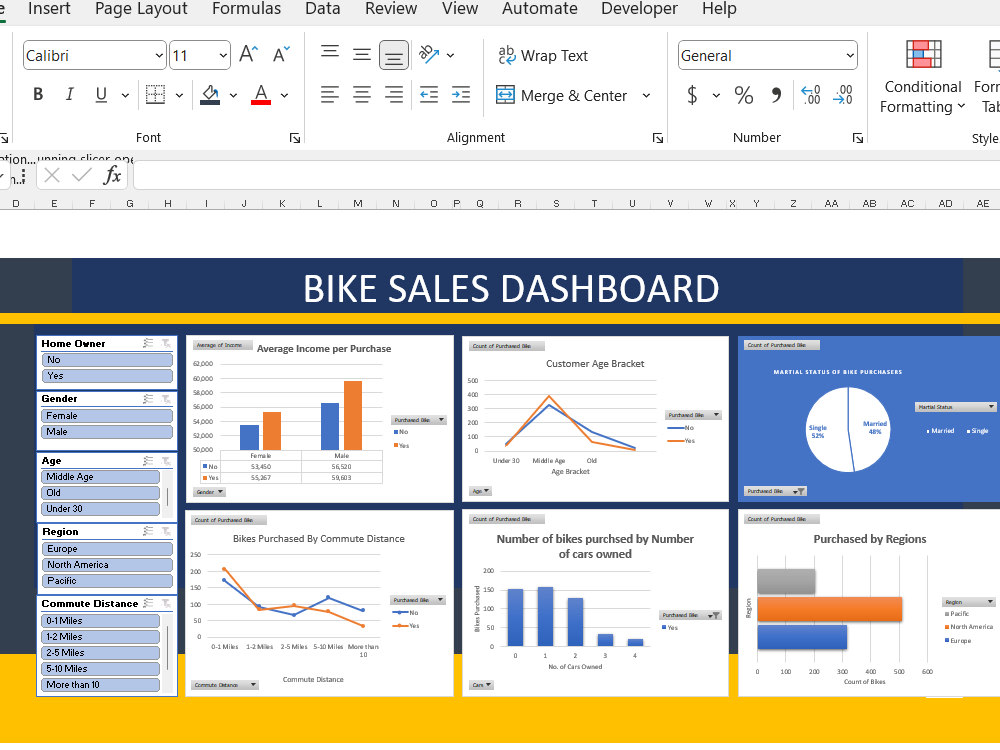The height and width of the screenshot is (750, 1000).
Task: Click Merge & Center
Action: click(x=562, y=96)
